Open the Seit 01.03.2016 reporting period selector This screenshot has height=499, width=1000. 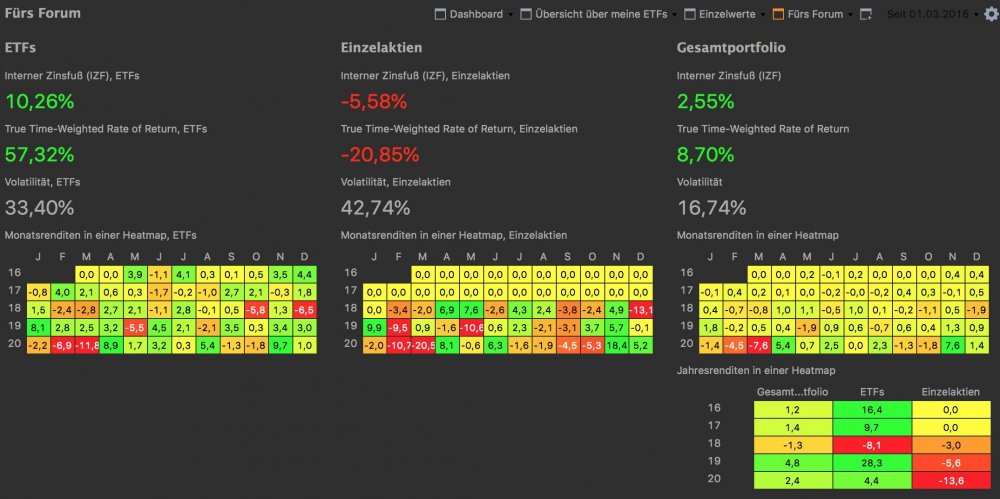pyautogui.click(x=932, y=14)
